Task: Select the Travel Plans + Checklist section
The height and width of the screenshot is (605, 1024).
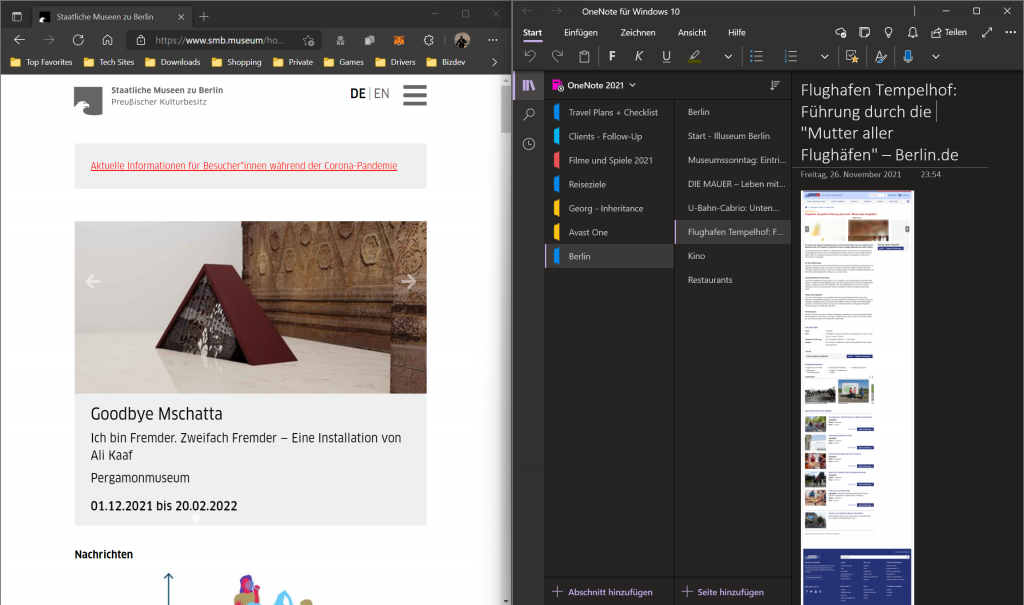Action: click(x=609, y=112)
